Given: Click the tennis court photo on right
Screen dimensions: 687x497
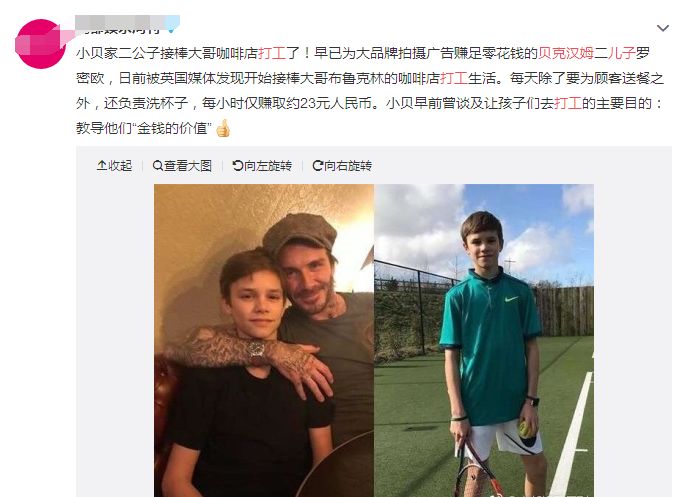Looking at the screenshot, I should coord(484,341).
